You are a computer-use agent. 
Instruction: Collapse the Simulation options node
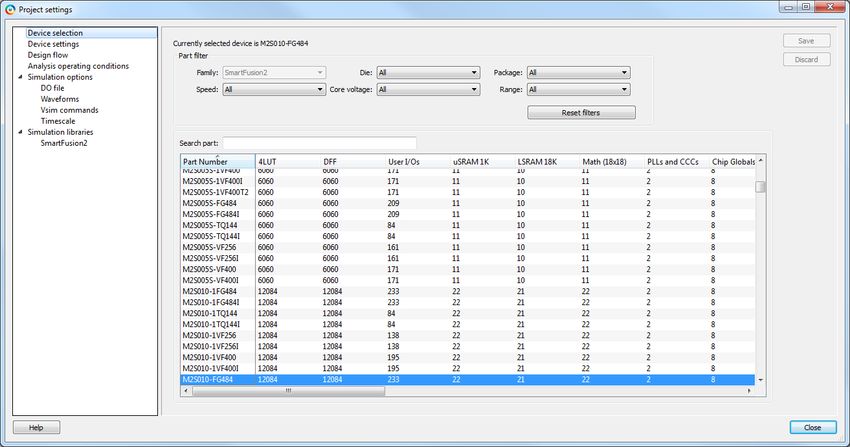pyautogui.click(x=21, y=77)
